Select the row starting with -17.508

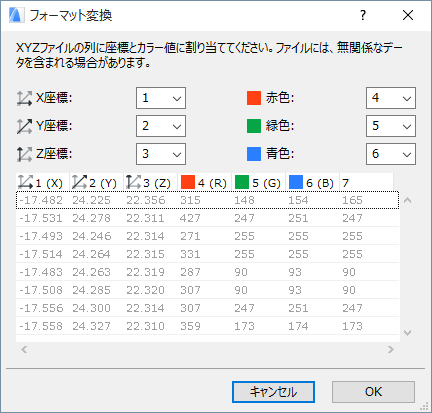[x=207, y=290]
